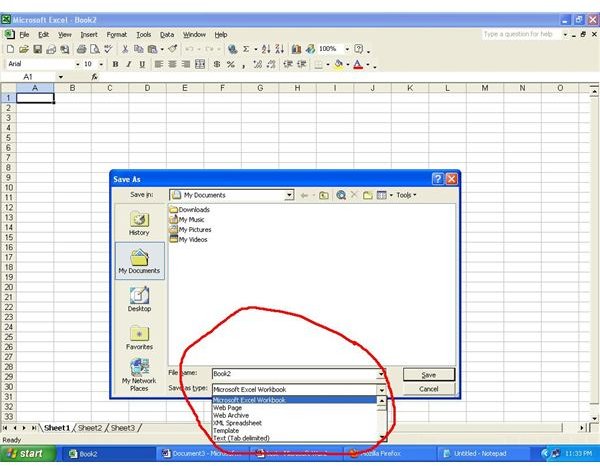
Task: Click the Save button in dialog
Action: point(429,375)
